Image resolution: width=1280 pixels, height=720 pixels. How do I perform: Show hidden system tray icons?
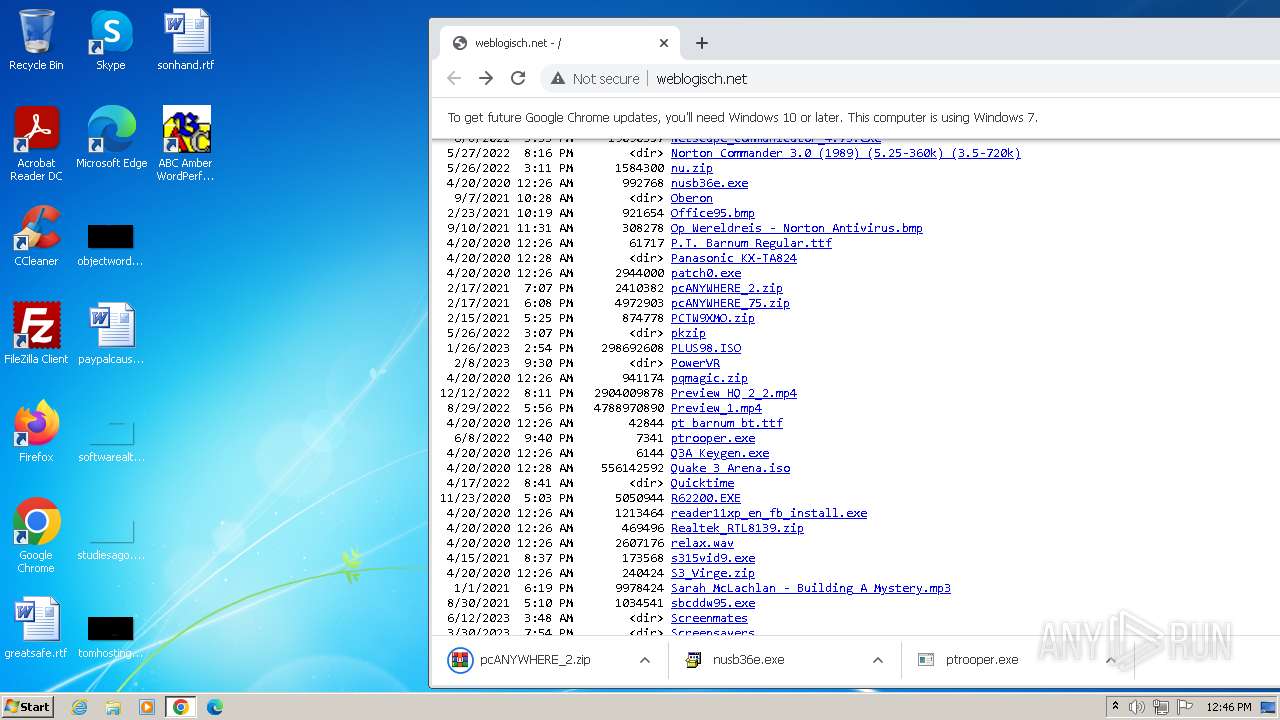click(x=1115, y=707)
